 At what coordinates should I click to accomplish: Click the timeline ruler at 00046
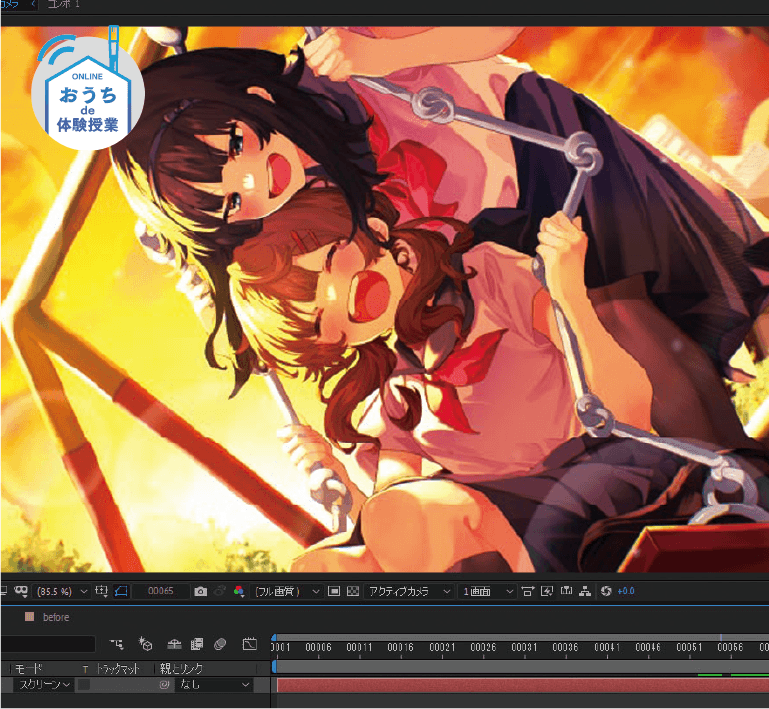tap(648, 648)
